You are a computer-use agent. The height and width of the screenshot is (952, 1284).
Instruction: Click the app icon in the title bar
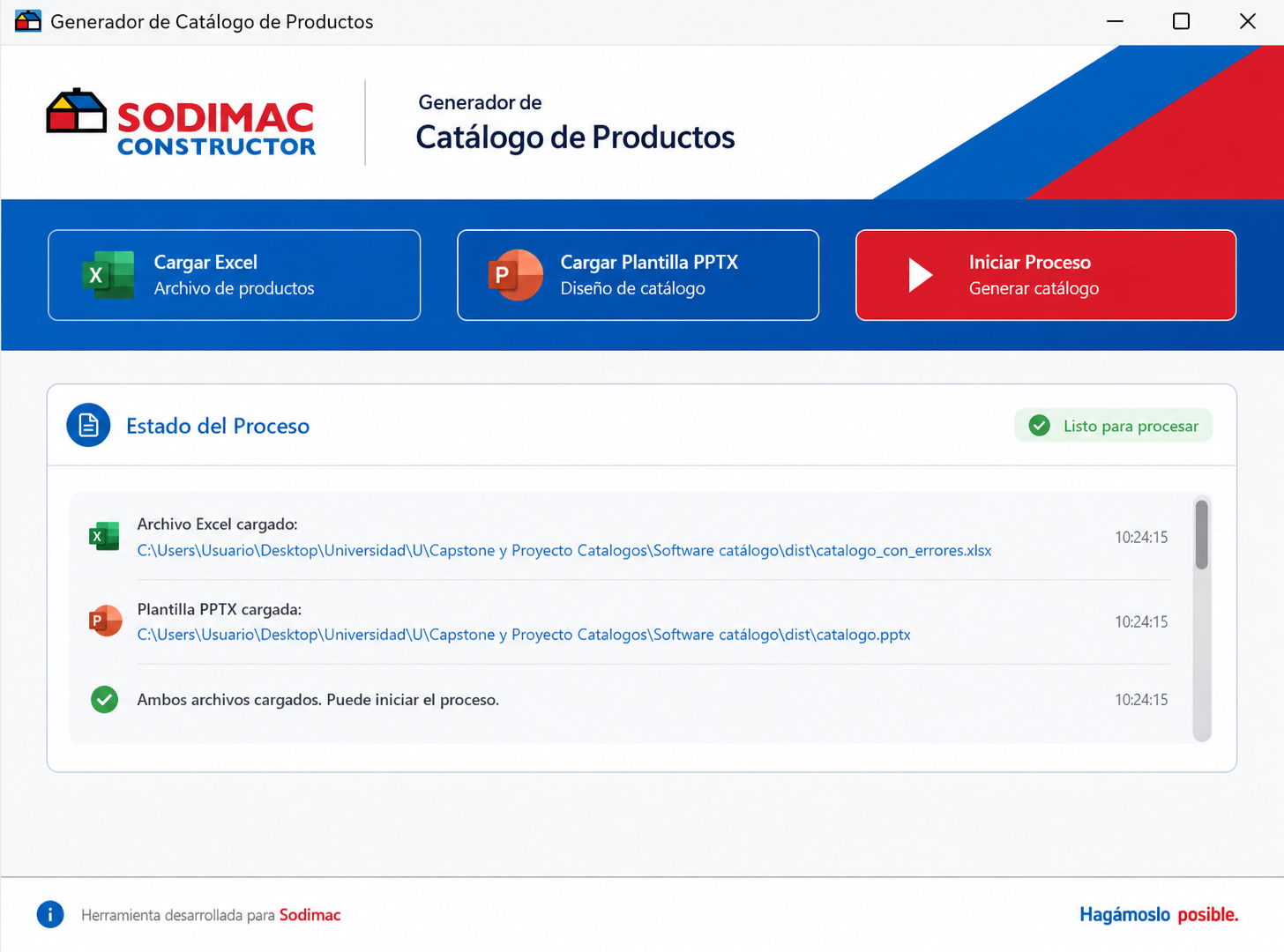(x=28, y=21)
